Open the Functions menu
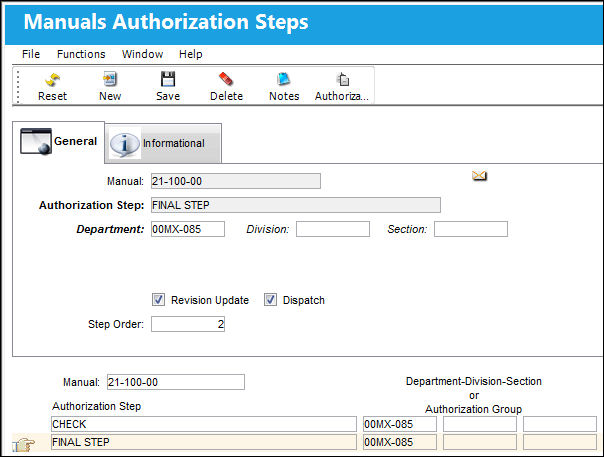604x457 pixels. pos(81,54)
